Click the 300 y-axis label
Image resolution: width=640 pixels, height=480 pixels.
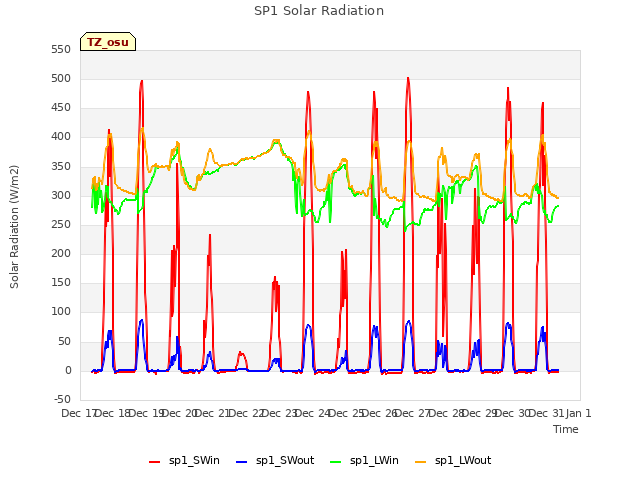(x=61, y=196)
